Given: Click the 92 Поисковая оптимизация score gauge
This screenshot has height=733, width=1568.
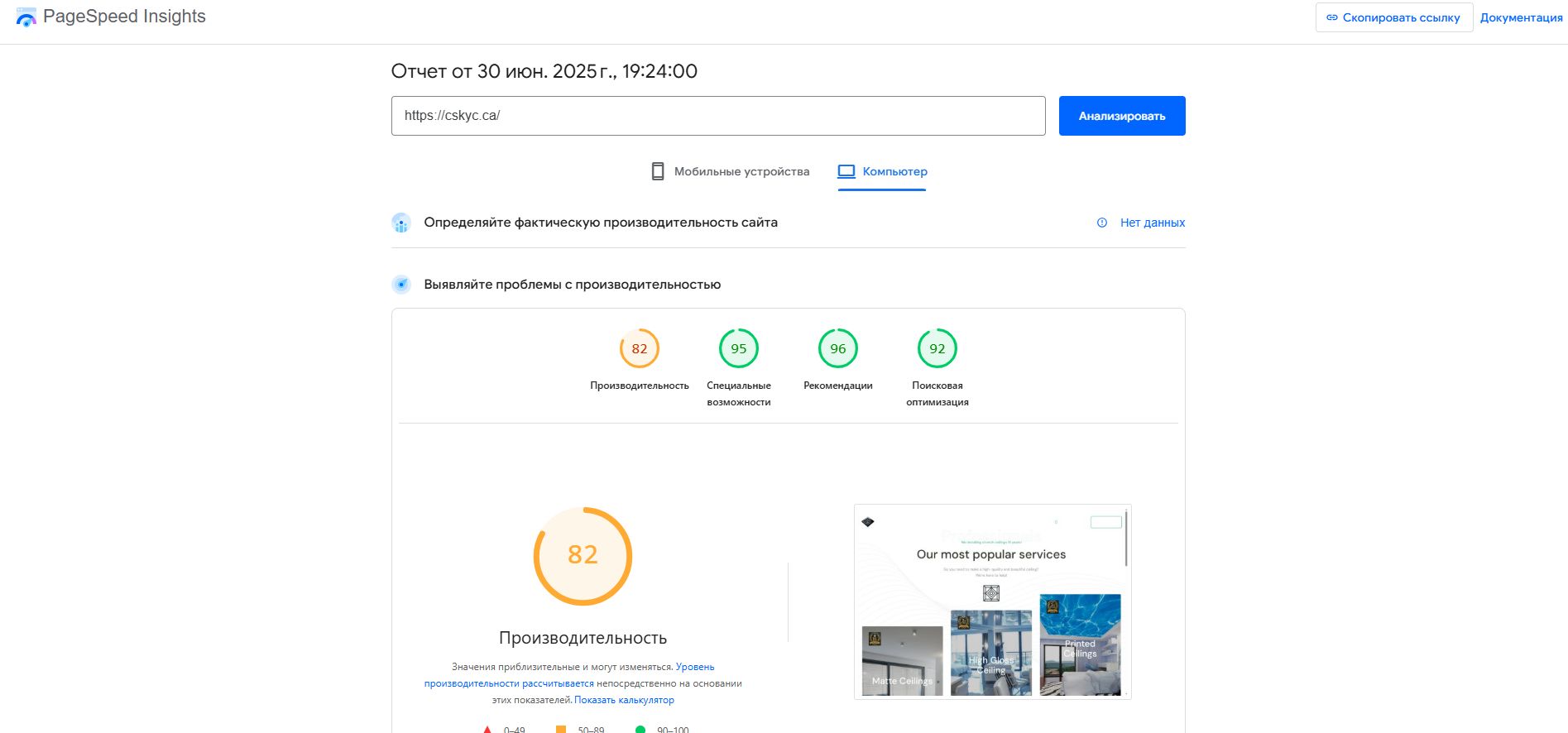Looking at the screenshot, I should [937, 348].
